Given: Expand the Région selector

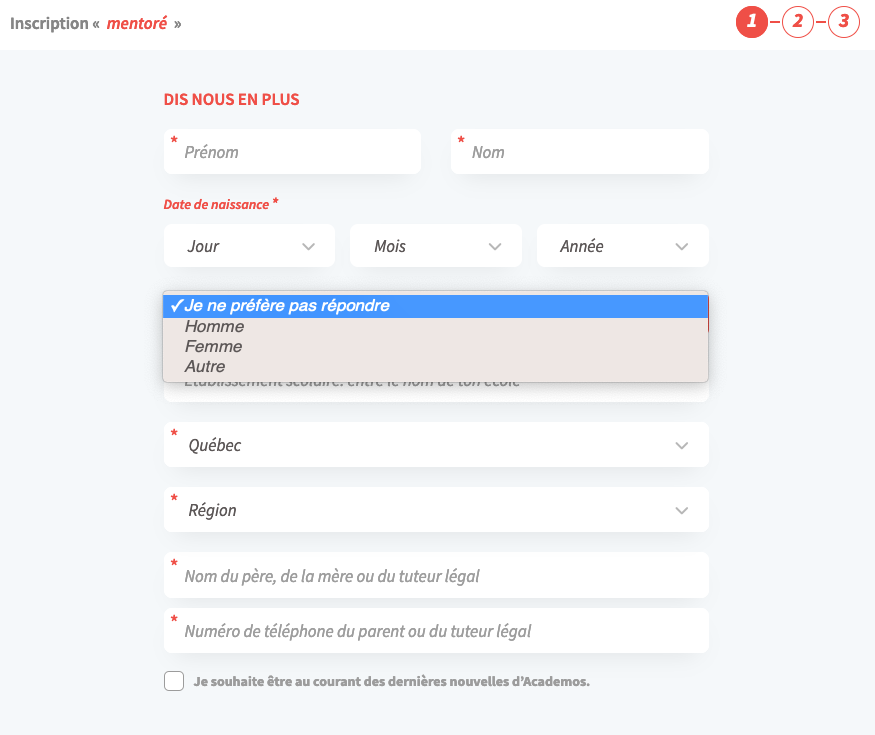Looking at the screenshot, I should tap(436, 510).
